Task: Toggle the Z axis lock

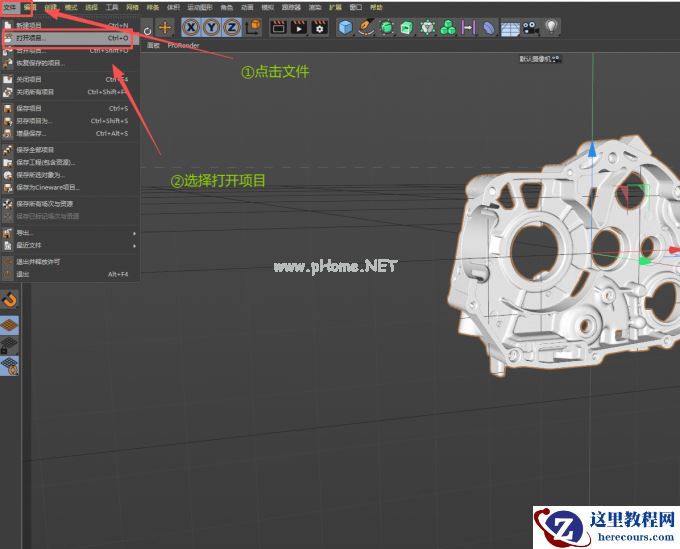Action: [232, 28]
